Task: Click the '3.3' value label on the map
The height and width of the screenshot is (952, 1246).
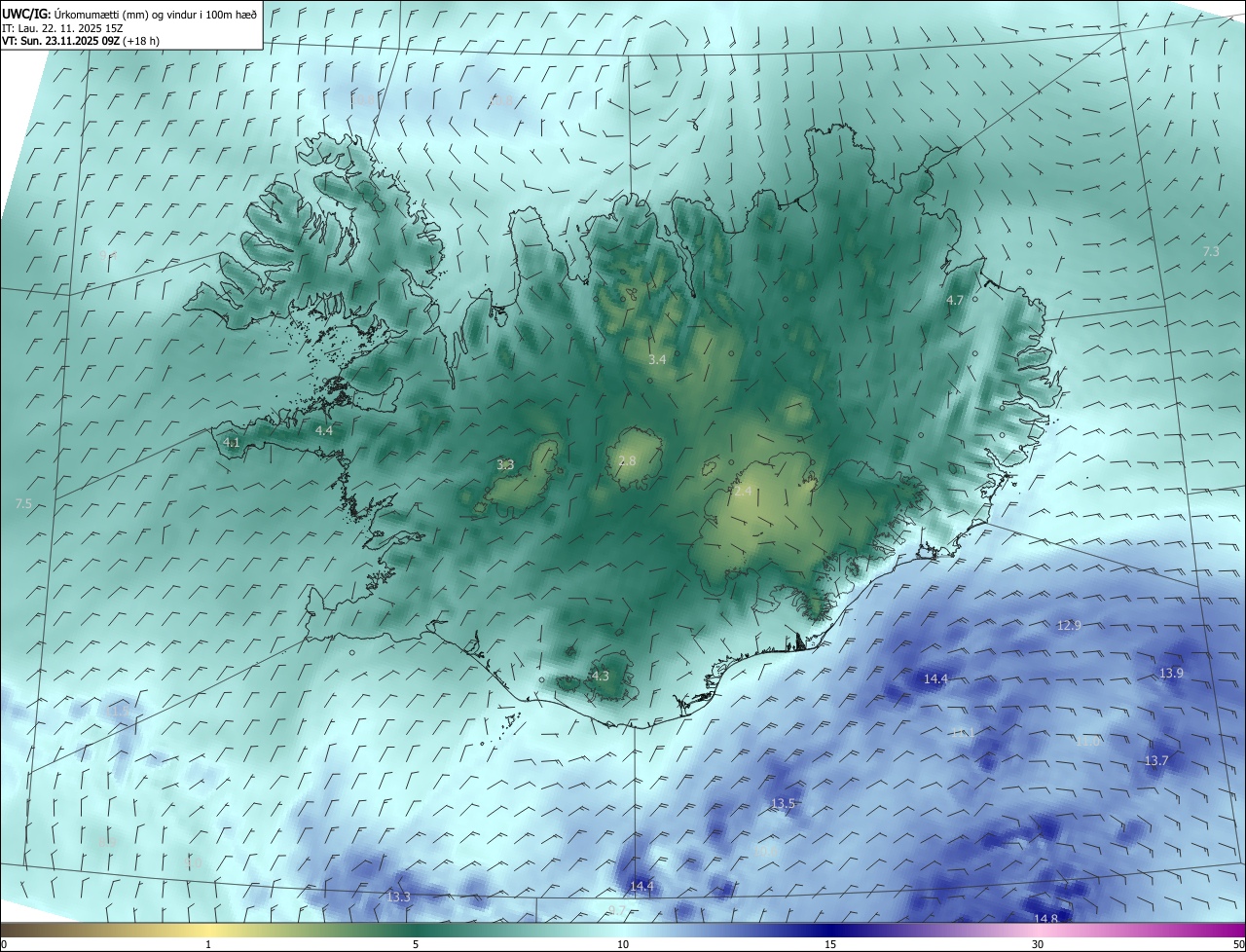Action: click(505, 464)
